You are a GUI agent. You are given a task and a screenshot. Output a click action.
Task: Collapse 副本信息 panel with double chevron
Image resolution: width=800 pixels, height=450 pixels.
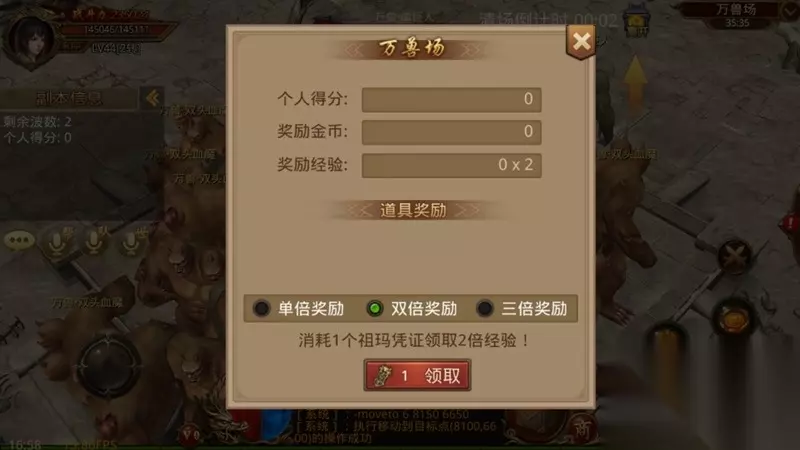(153, 98)
